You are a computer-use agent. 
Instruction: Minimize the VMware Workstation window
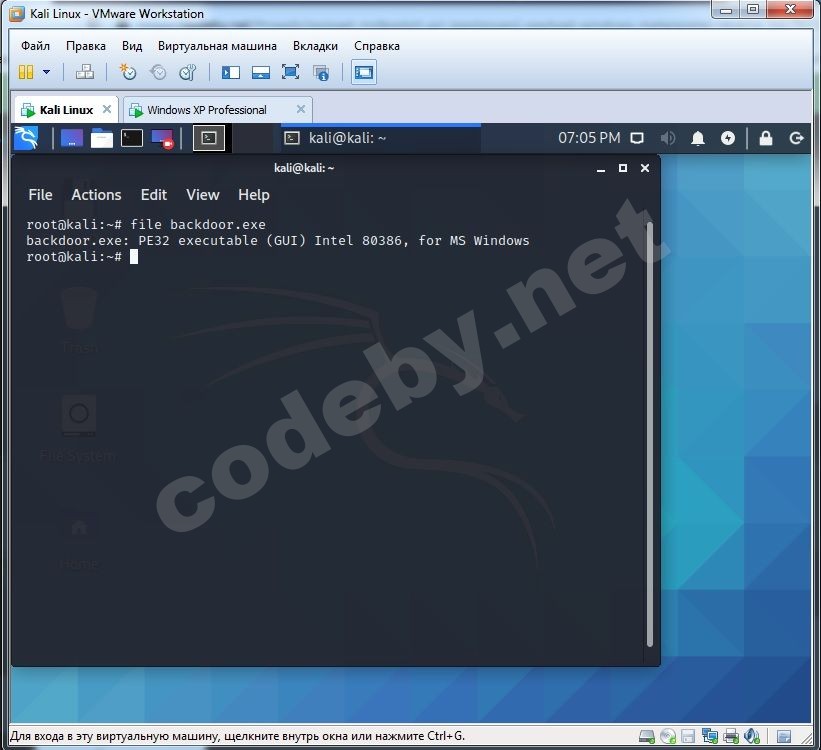click(x=726, y=9)
